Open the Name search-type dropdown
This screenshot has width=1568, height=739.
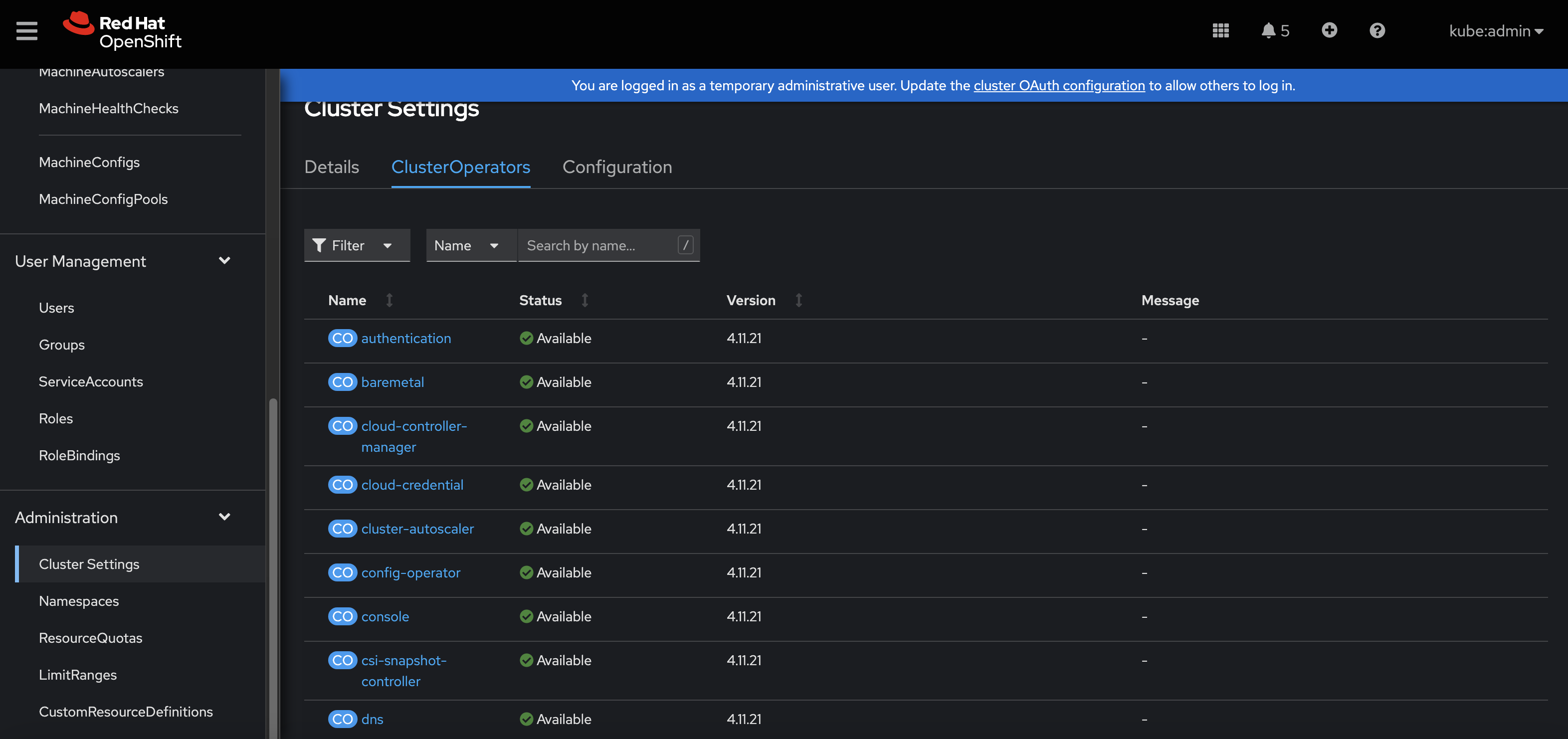click(471, 245)
